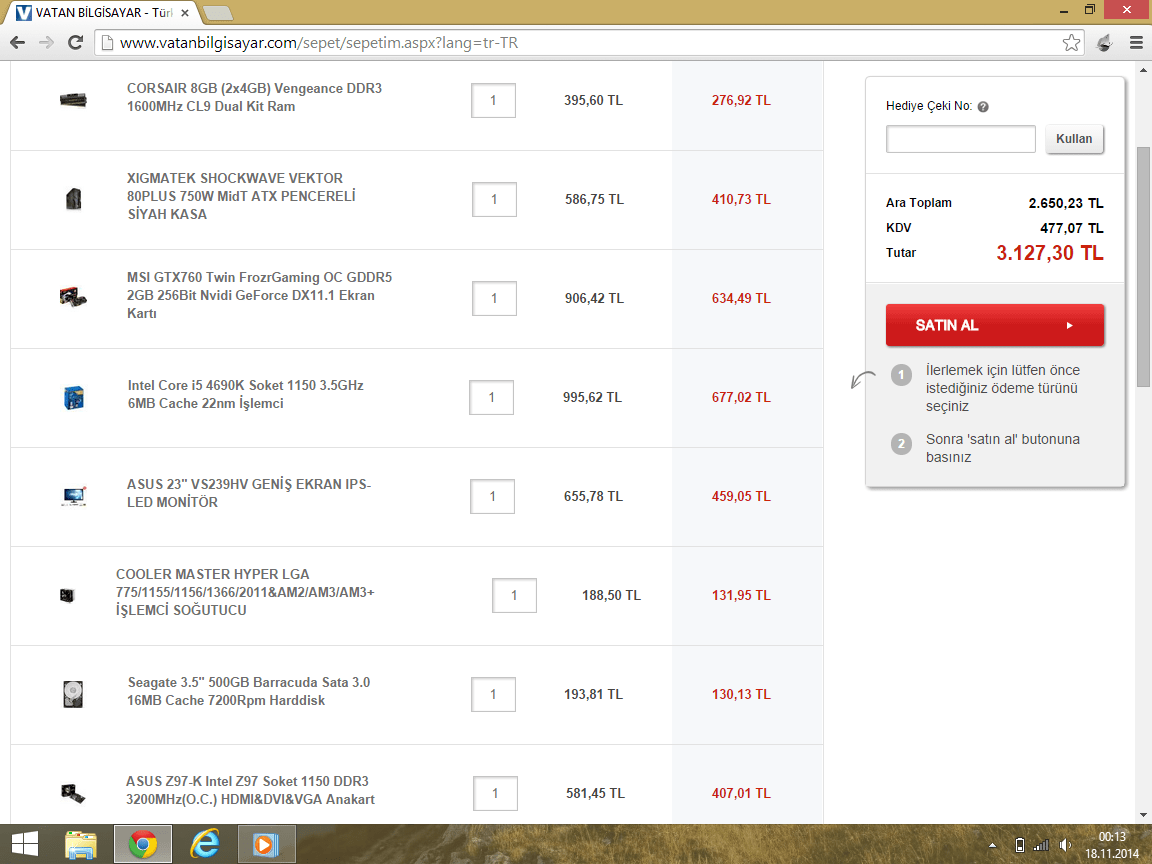
Task: Click the Cooler Master cooler thumbnail
Action: [x=68, y=595]
